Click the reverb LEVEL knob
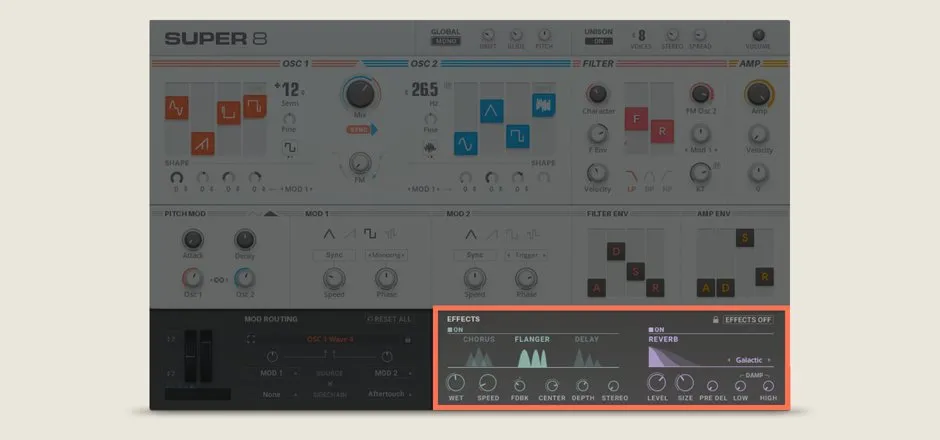 tap(657, 382)
